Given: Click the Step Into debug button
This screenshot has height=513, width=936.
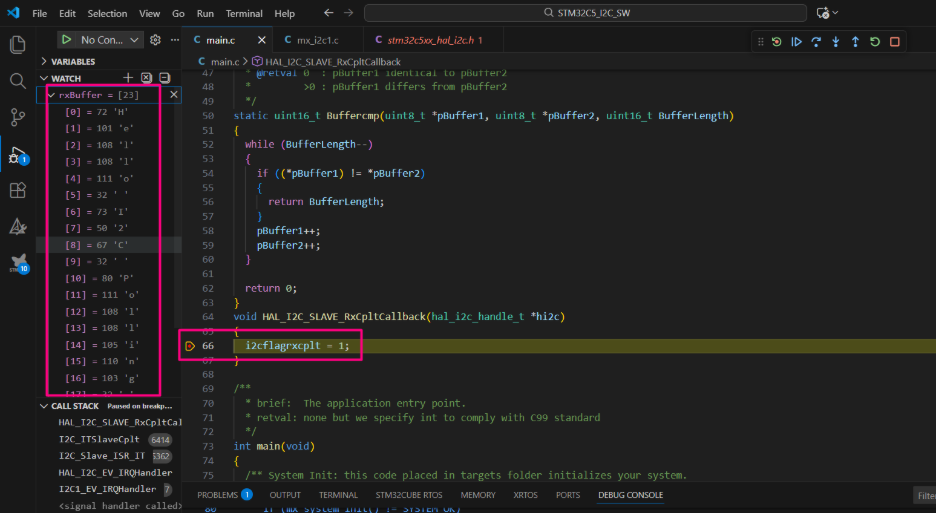Looking at the screenshot, I should click(836, 42).
